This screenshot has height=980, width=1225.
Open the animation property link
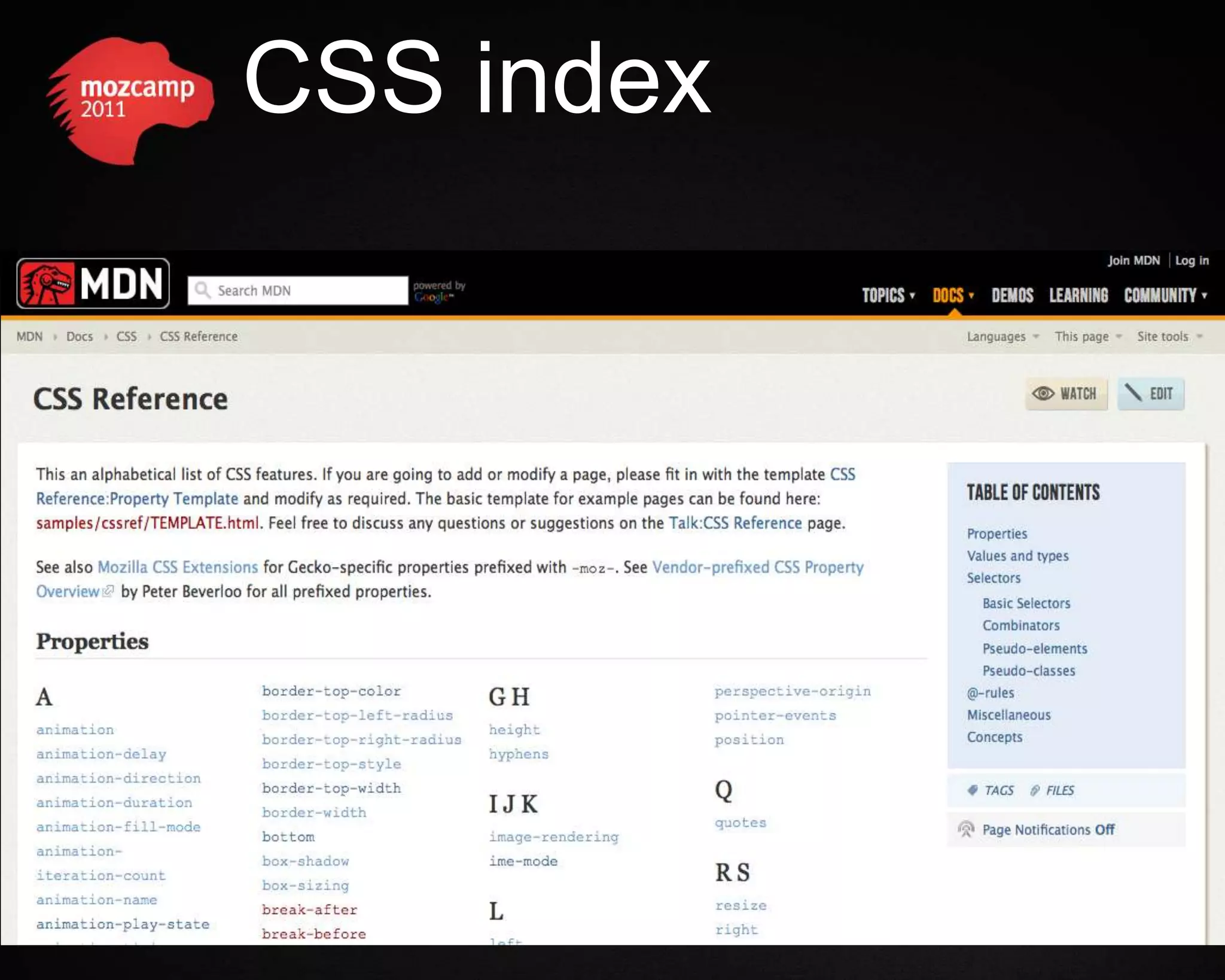pyautogui.click(x=75, y=730)
